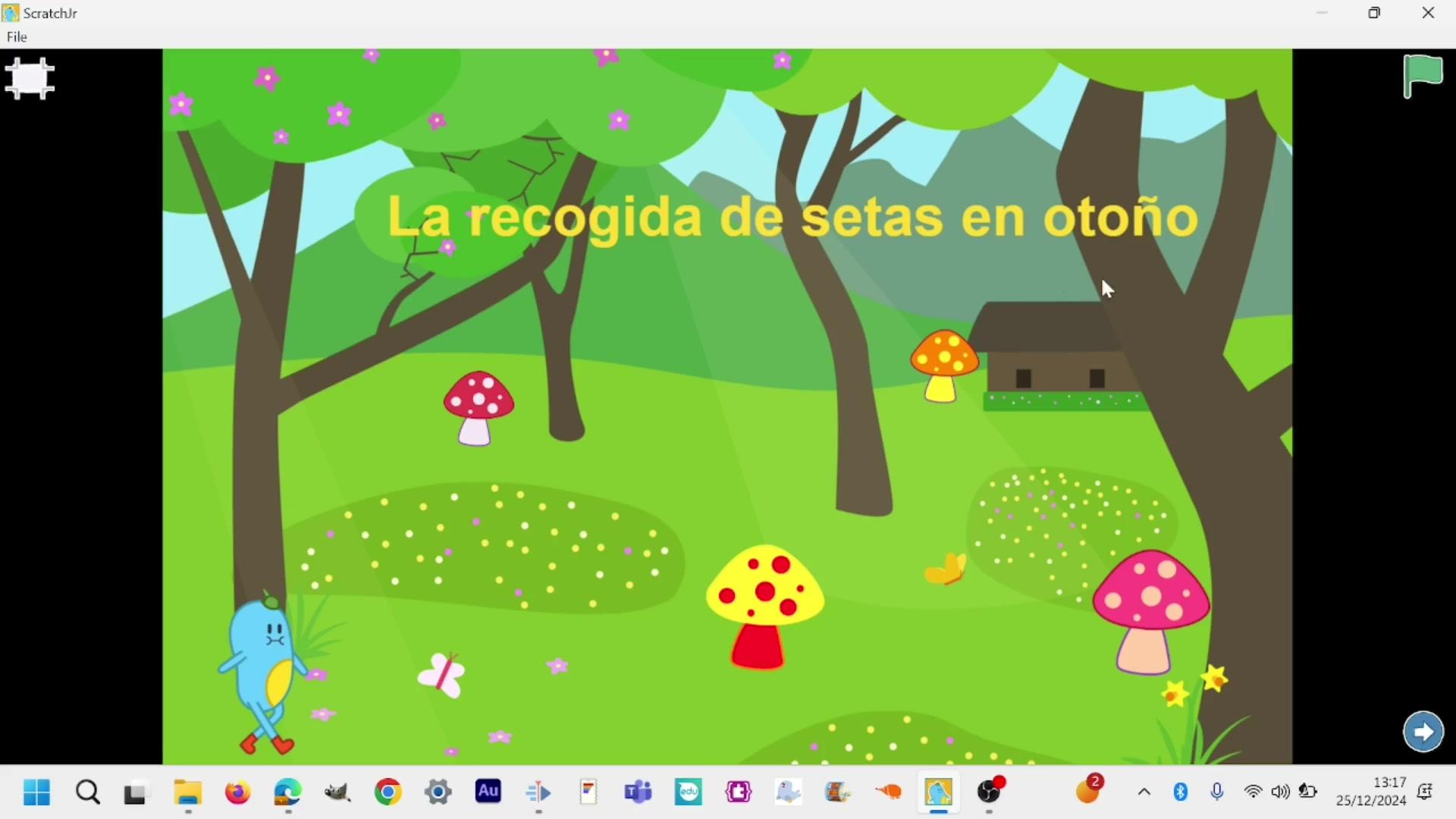Open Google Chrome from taskbar
1456x819 pixels.
coord(388,792)
